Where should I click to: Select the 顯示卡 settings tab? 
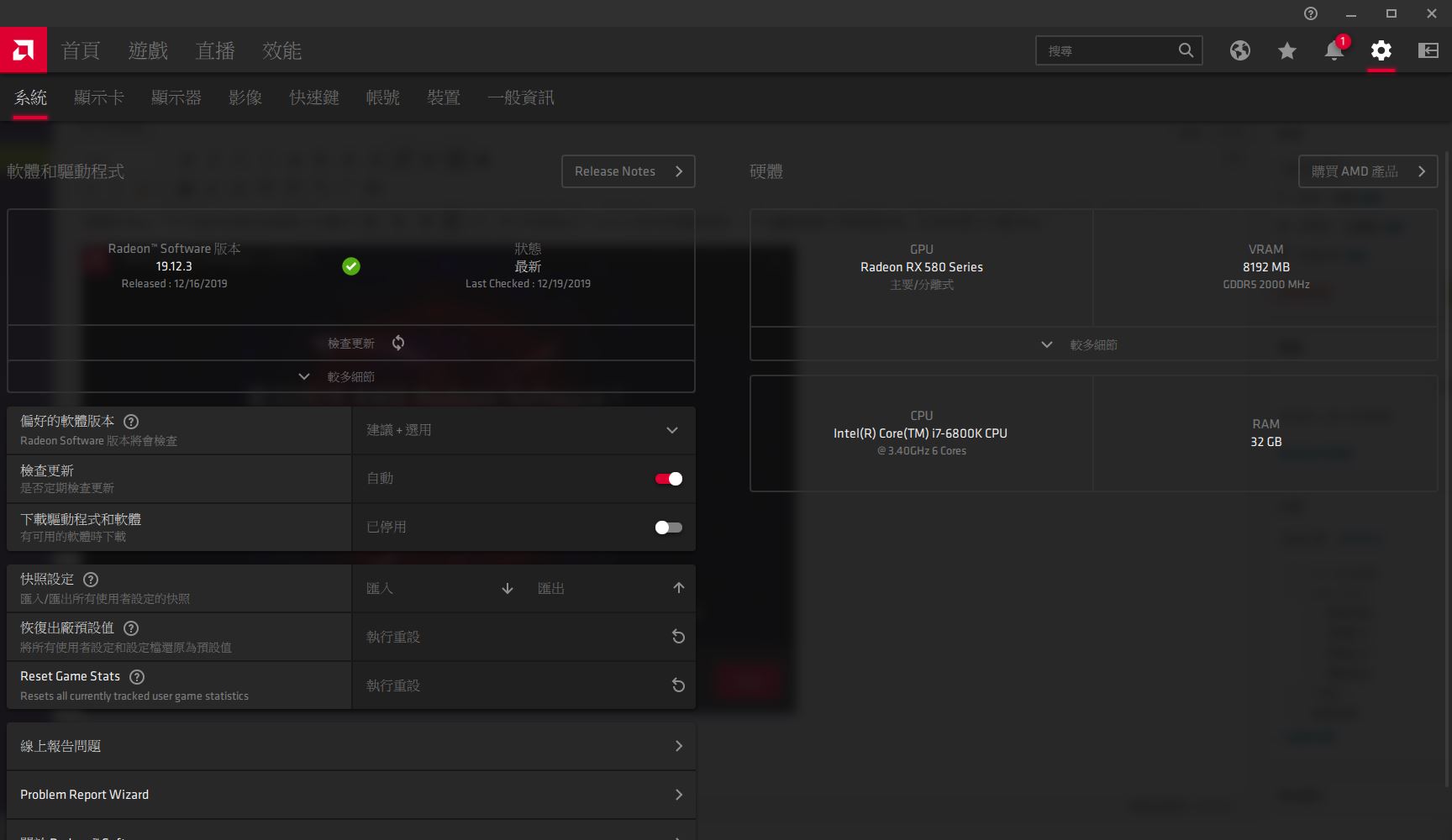[99, 98]
